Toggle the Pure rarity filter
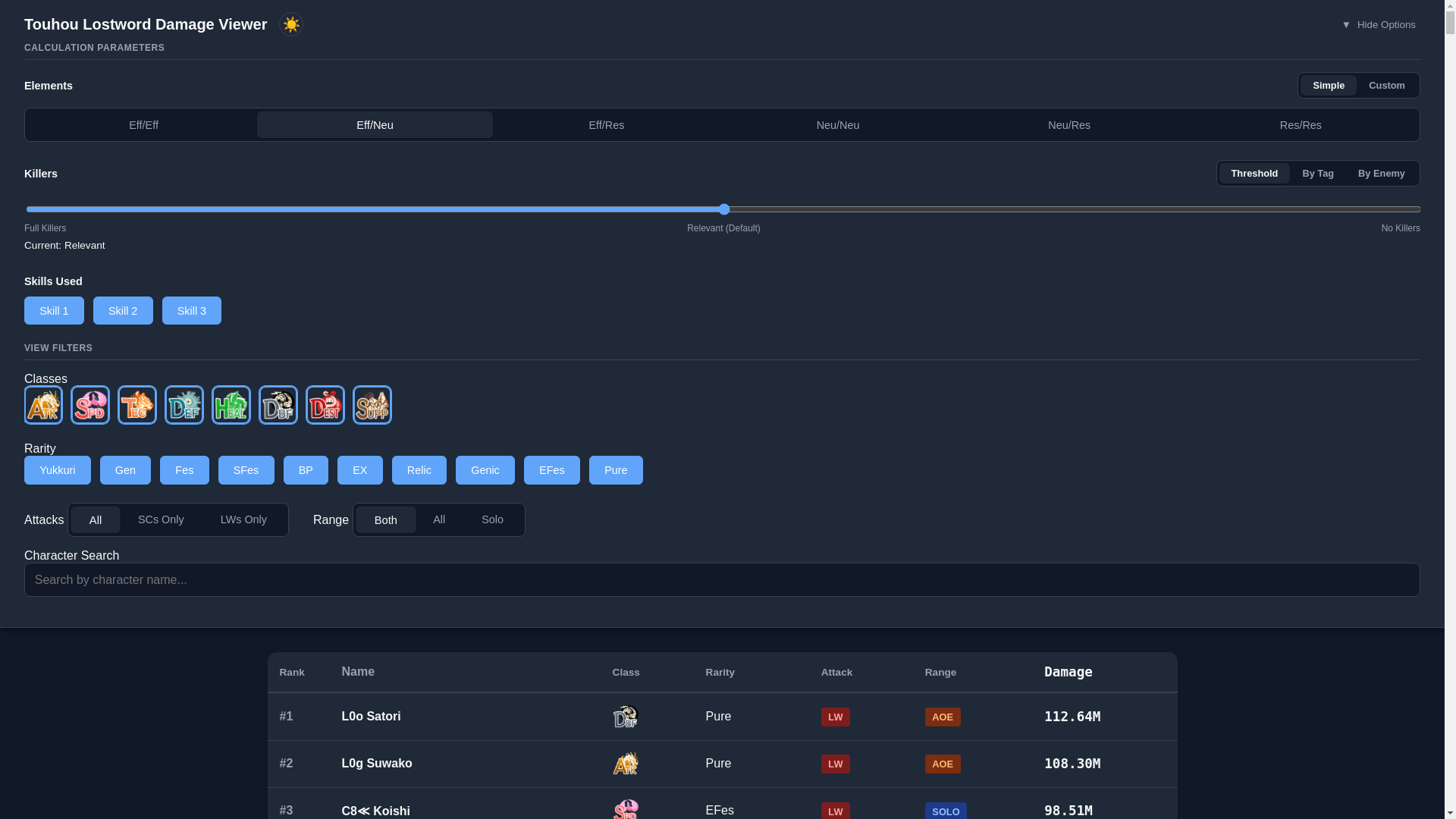The height and width of the screenshot is (819, 1456). tap(616, 470)
